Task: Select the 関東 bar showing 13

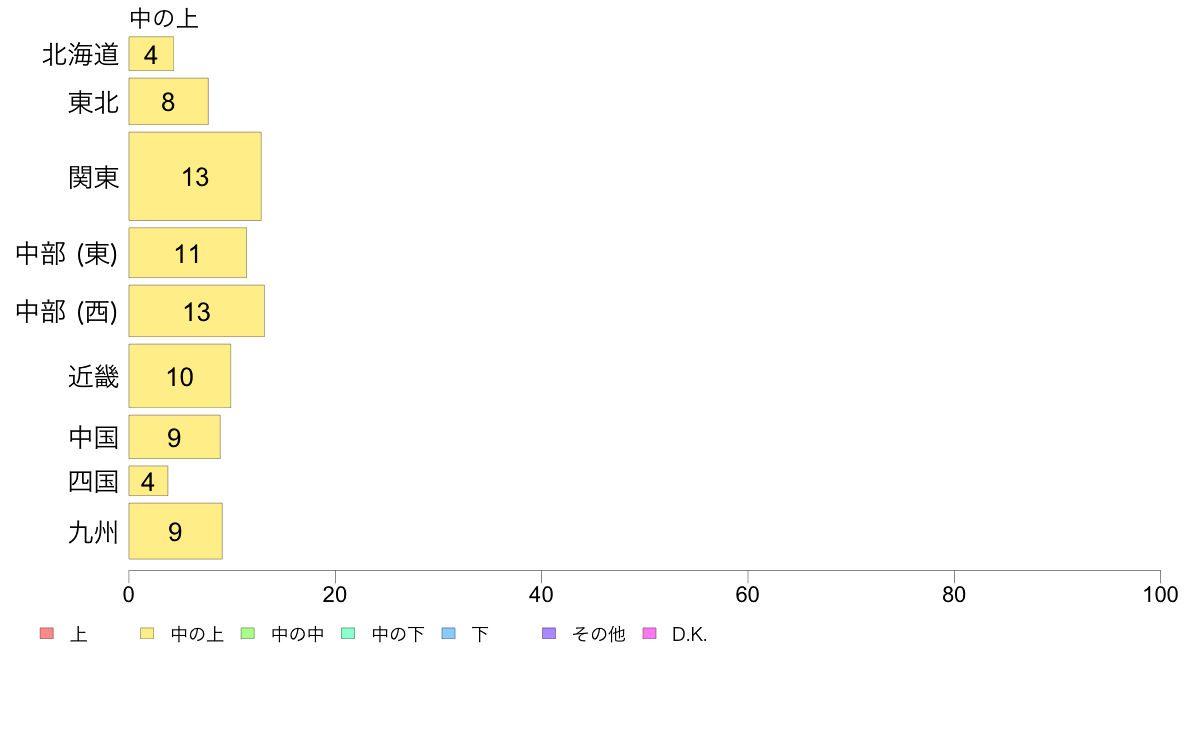Action: pos(195,177)
